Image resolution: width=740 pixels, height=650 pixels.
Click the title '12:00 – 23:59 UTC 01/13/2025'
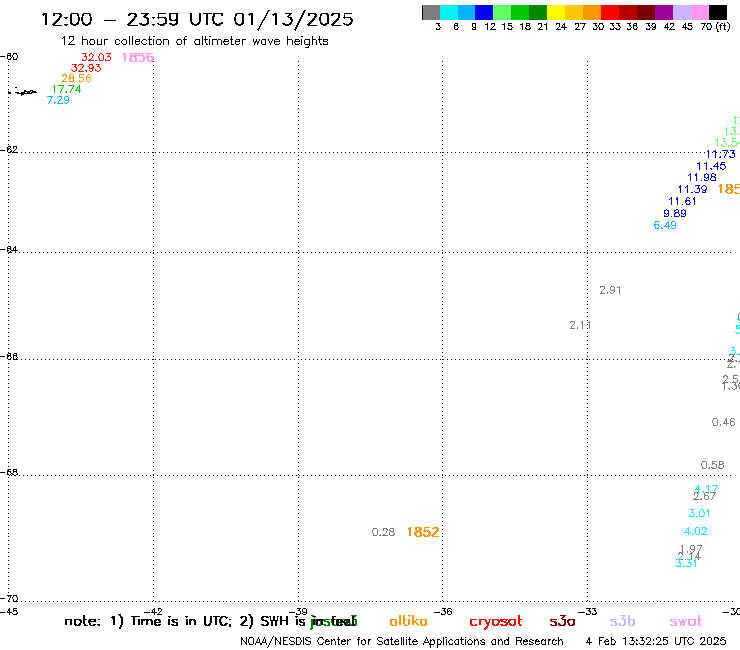tap(197, 19)
